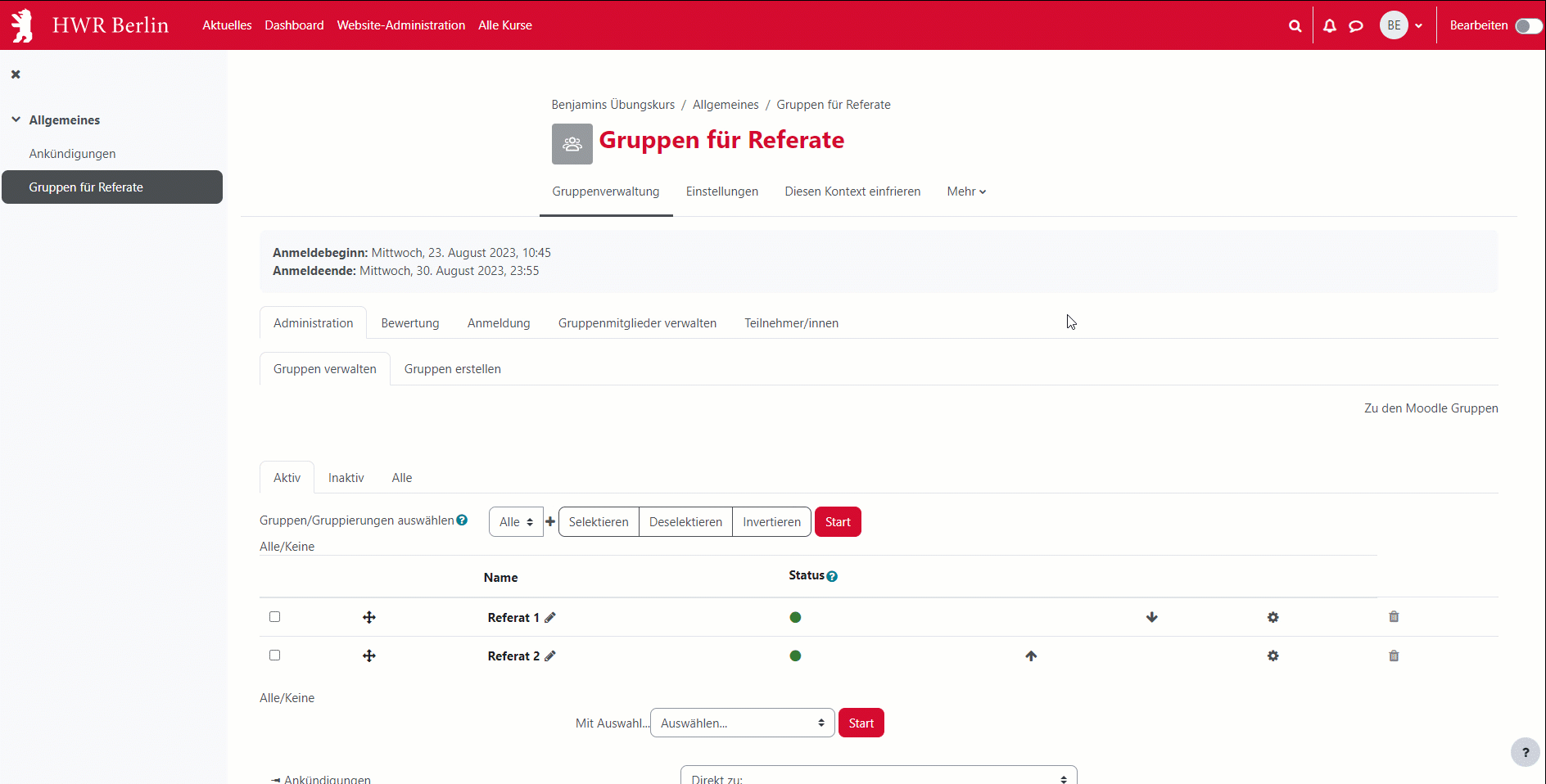Open the search icon in header

1295,26
